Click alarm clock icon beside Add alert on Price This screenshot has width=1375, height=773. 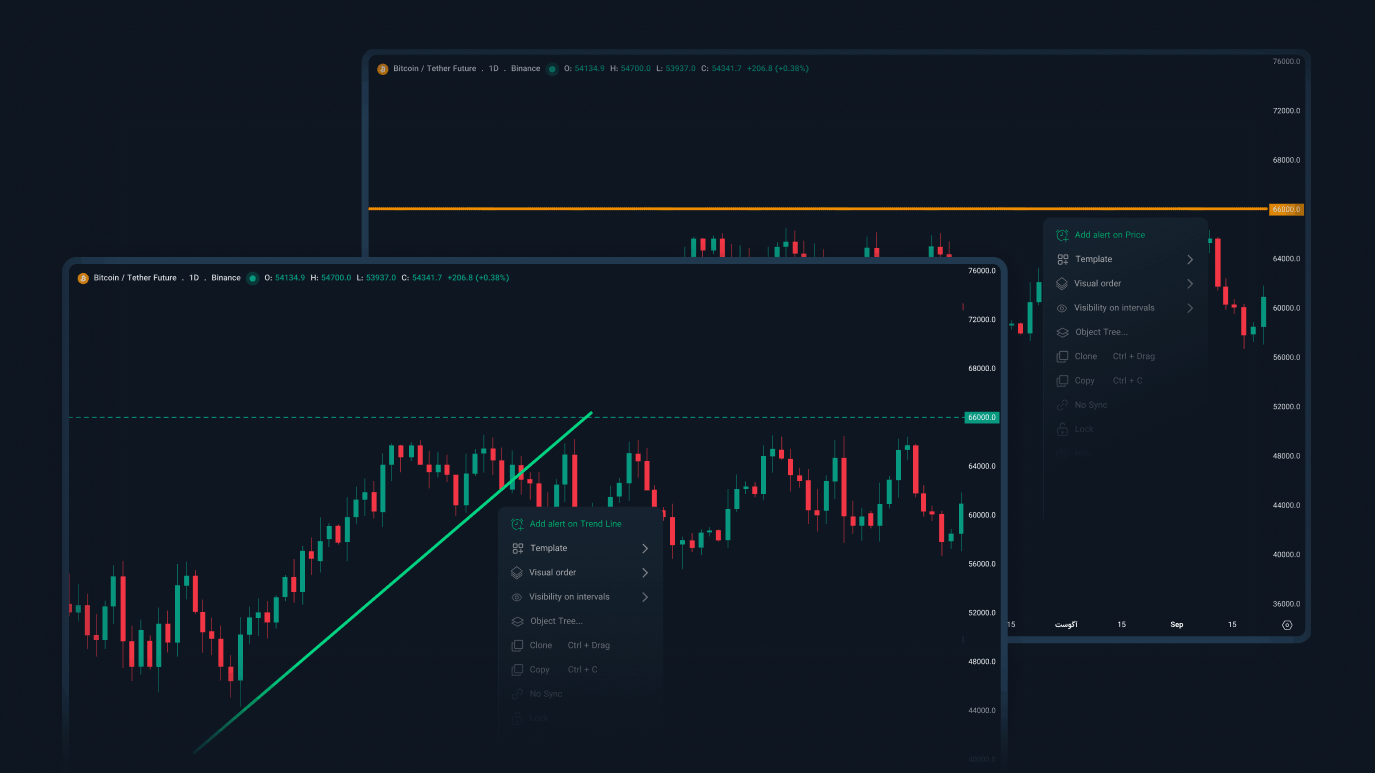(1062, 235)
